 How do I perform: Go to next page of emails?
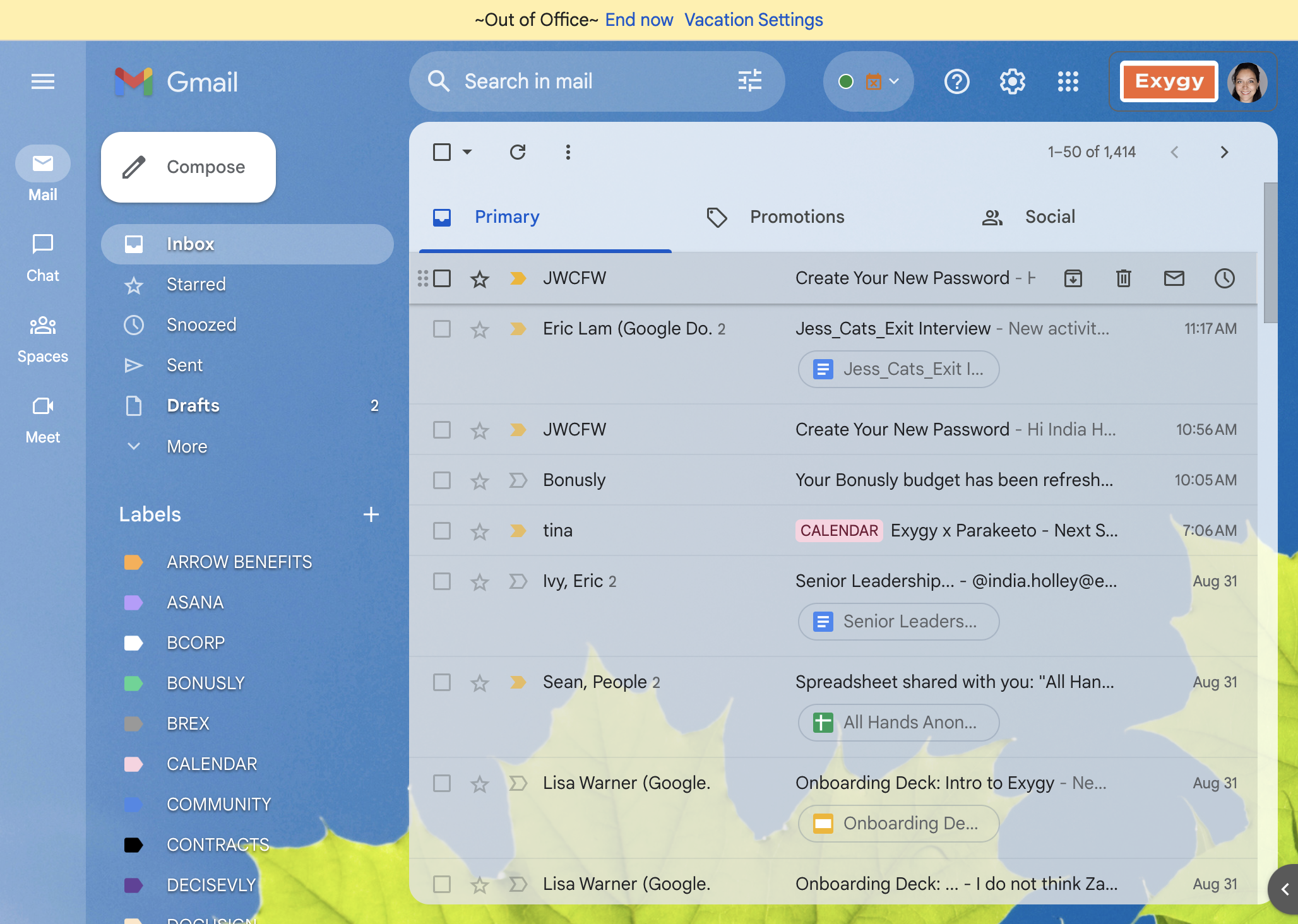click(1225, 152)
